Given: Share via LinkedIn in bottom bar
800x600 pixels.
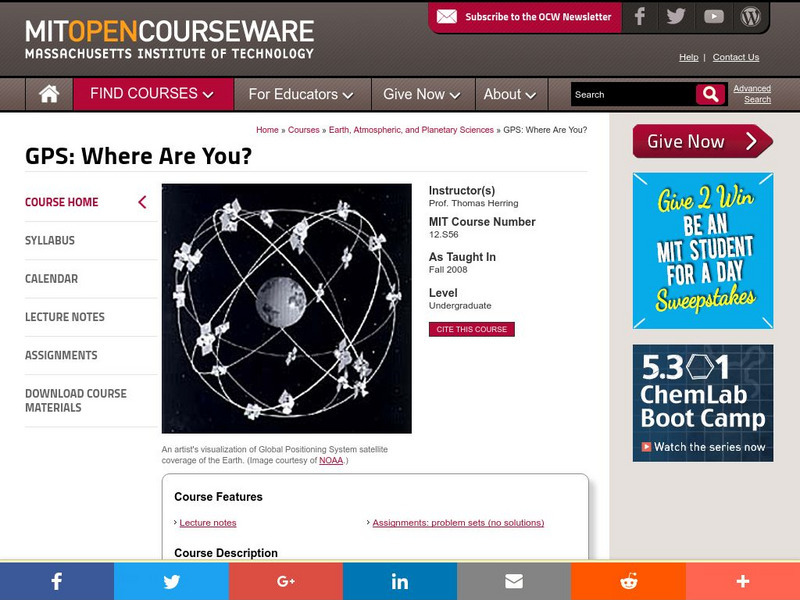Looking at the screenshot, I should click(x=400, y=581).
